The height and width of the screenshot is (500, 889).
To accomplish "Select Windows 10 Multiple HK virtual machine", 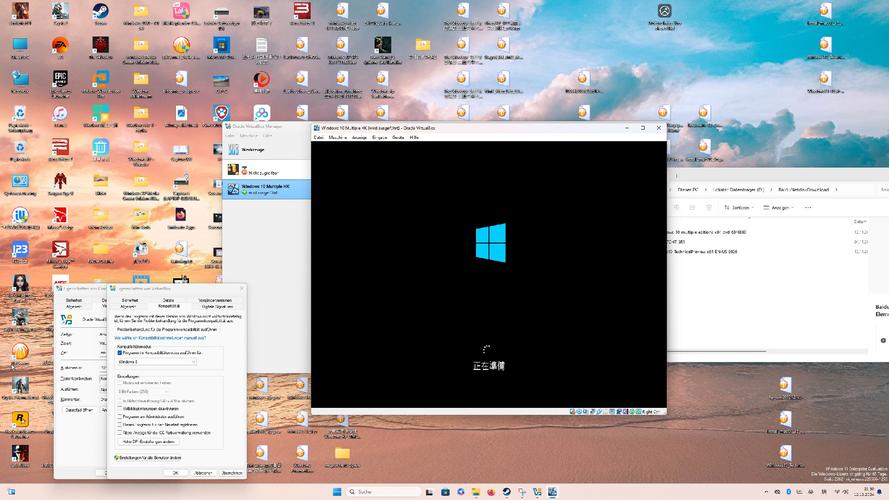I will pyautogui.click(x=265, y=188).
